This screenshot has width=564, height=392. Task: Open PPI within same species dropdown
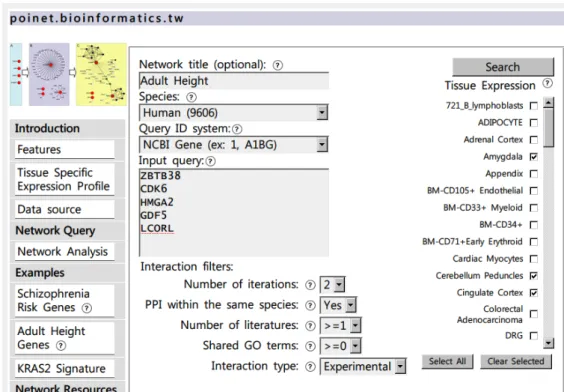(338, 305)
